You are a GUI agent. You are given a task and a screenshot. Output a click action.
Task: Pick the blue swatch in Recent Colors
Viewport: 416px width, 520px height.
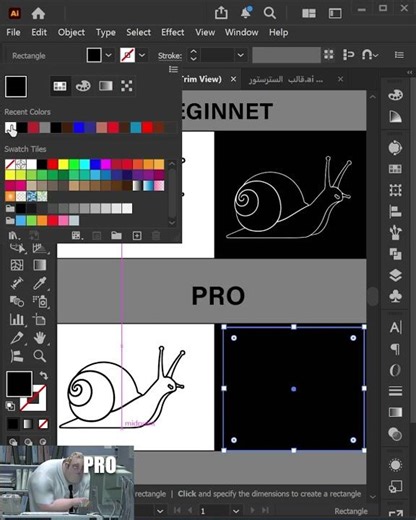tap(78, 127)
